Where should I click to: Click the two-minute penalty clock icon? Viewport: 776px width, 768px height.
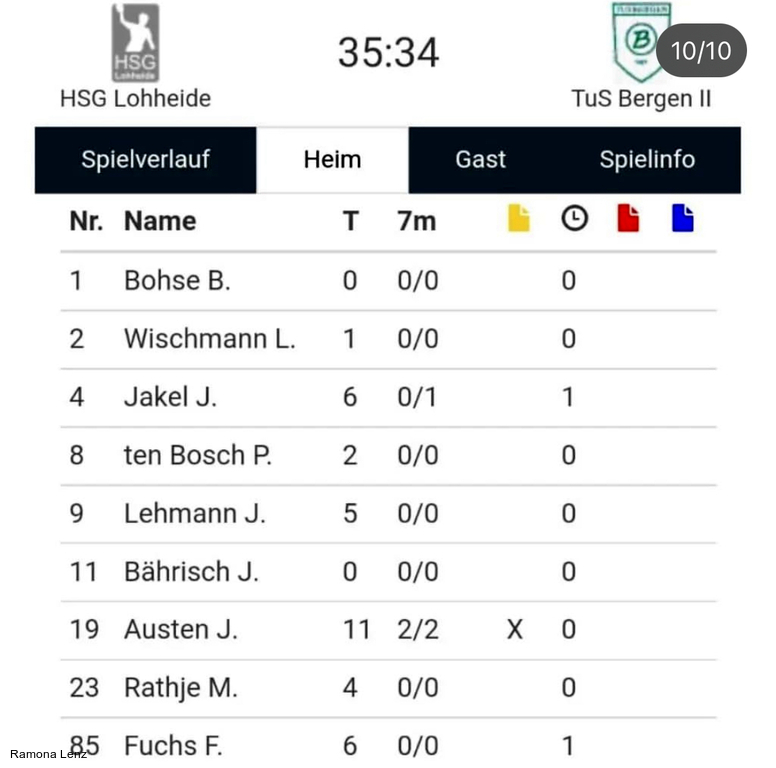pyautogui.click(x=574, y=218)
